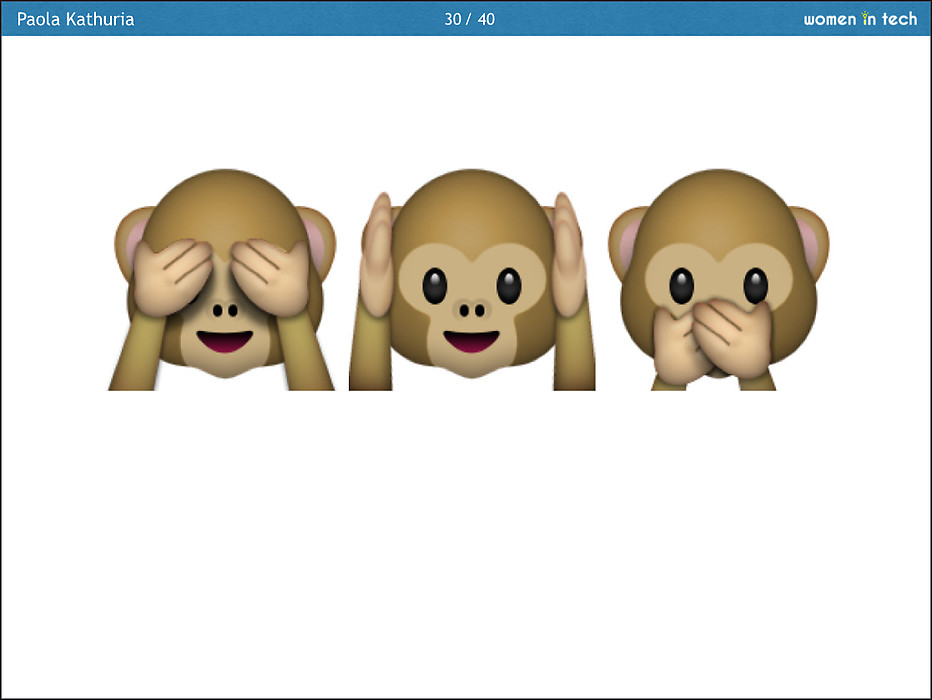
Task: Tap the hear-no-evil monkey's nose
Action: click(470, 310)
